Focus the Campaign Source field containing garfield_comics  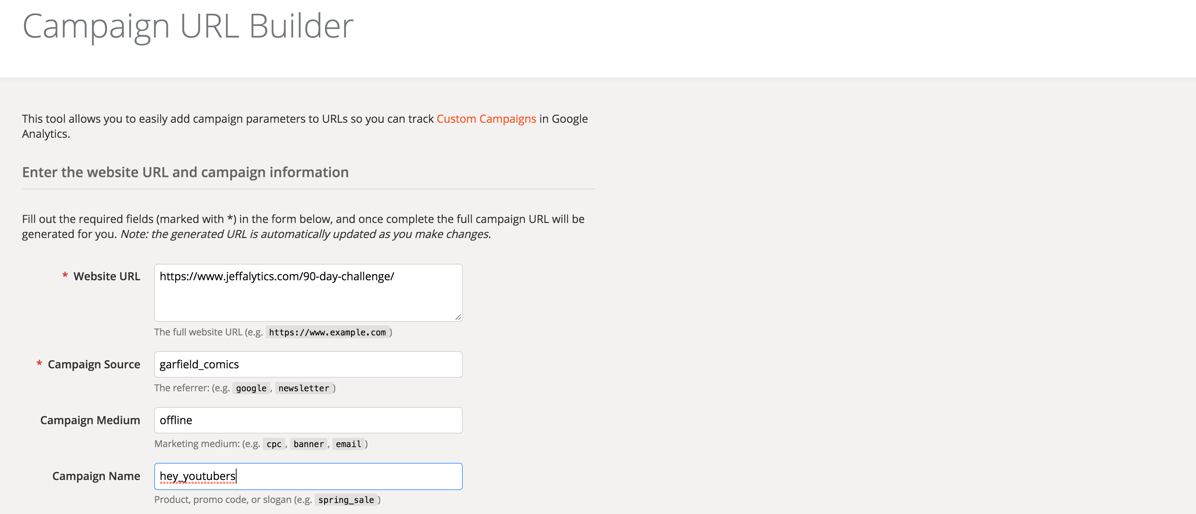[308, 365]
